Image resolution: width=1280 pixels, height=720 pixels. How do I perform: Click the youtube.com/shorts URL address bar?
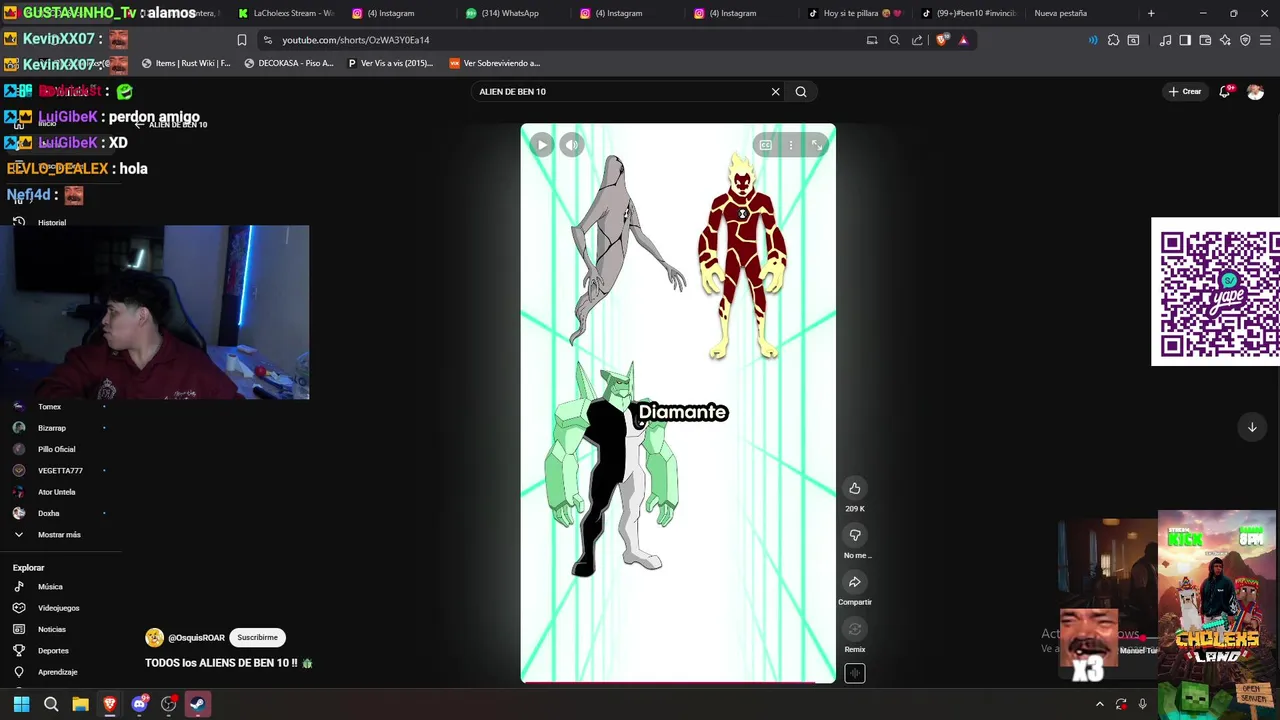[355, 40]
